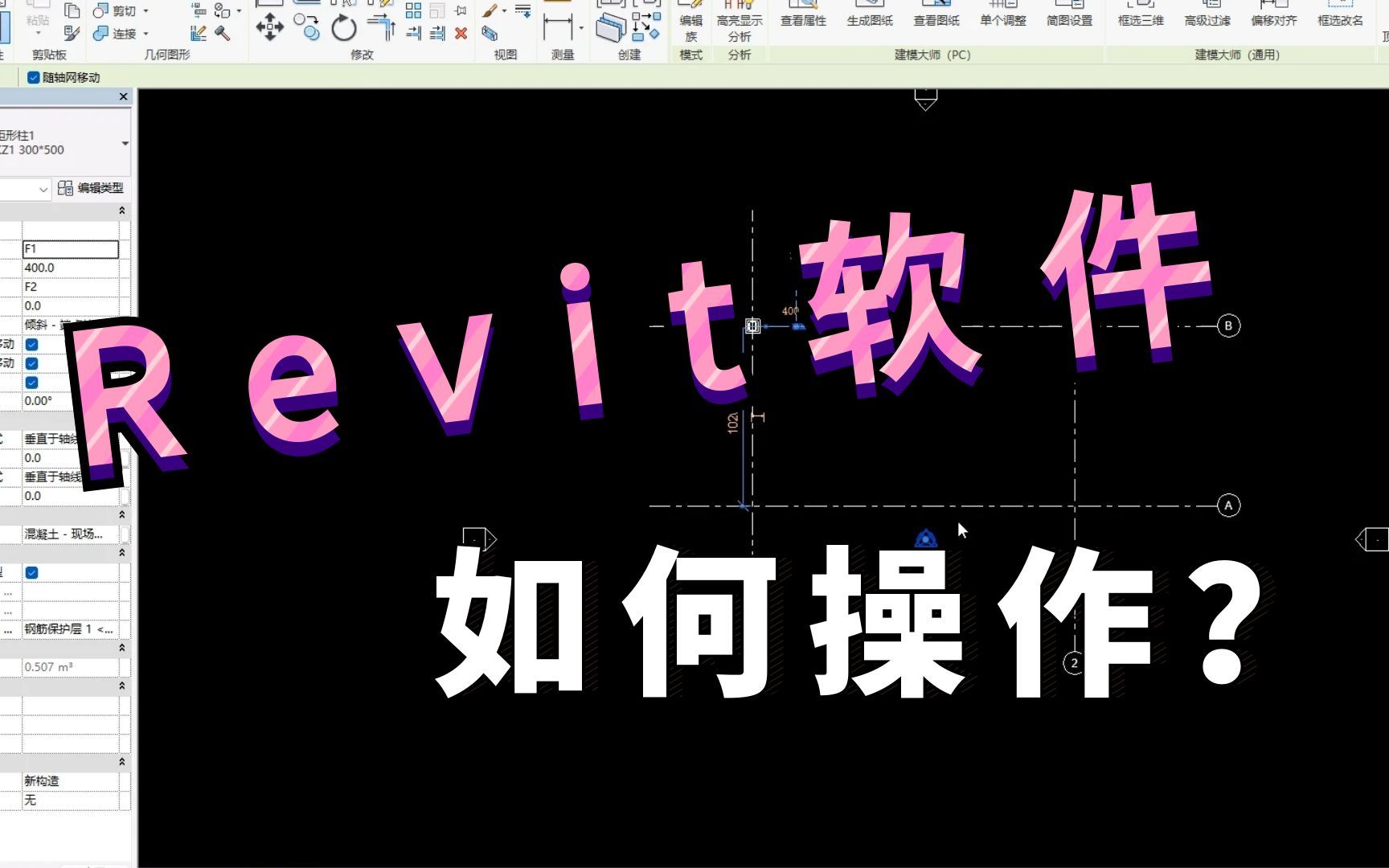Click the Trim/Extend single element icon
The image size is (1389, 868).
point(413,33)
